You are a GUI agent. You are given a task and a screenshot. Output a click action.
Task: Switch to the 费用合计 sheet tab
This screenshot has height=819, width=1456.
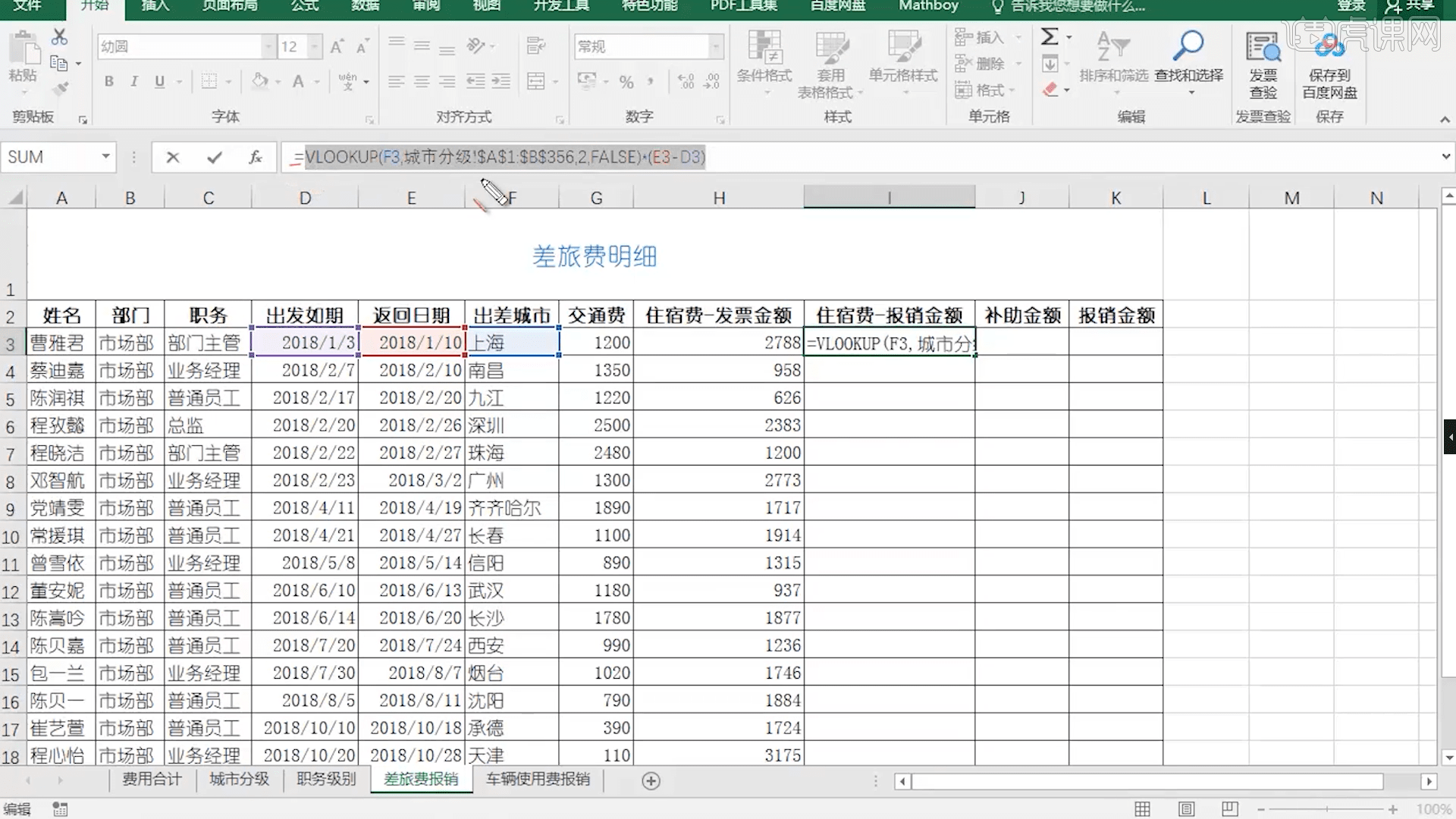point(152,780)
